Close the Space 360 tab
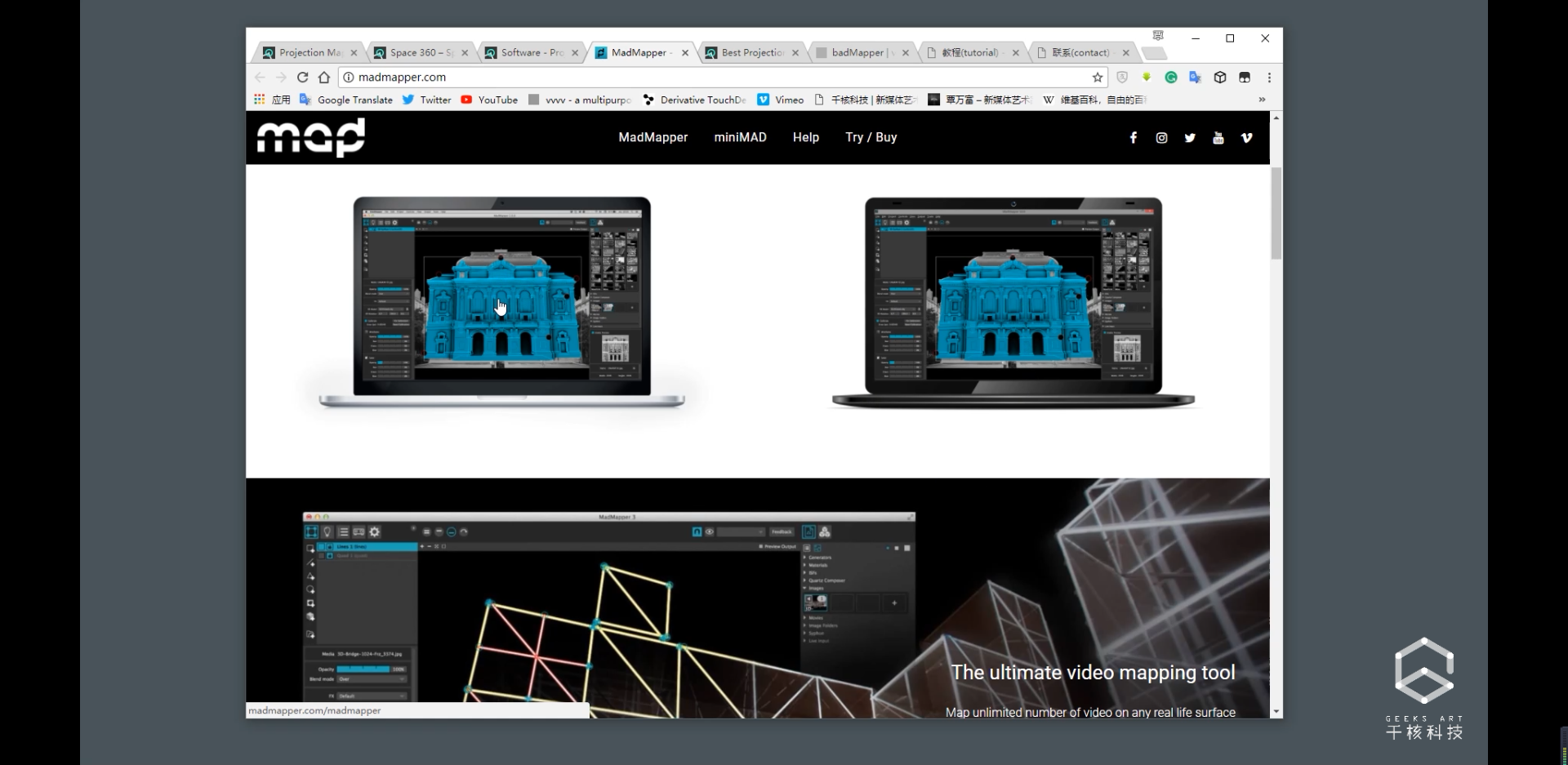 pos(465,52)
